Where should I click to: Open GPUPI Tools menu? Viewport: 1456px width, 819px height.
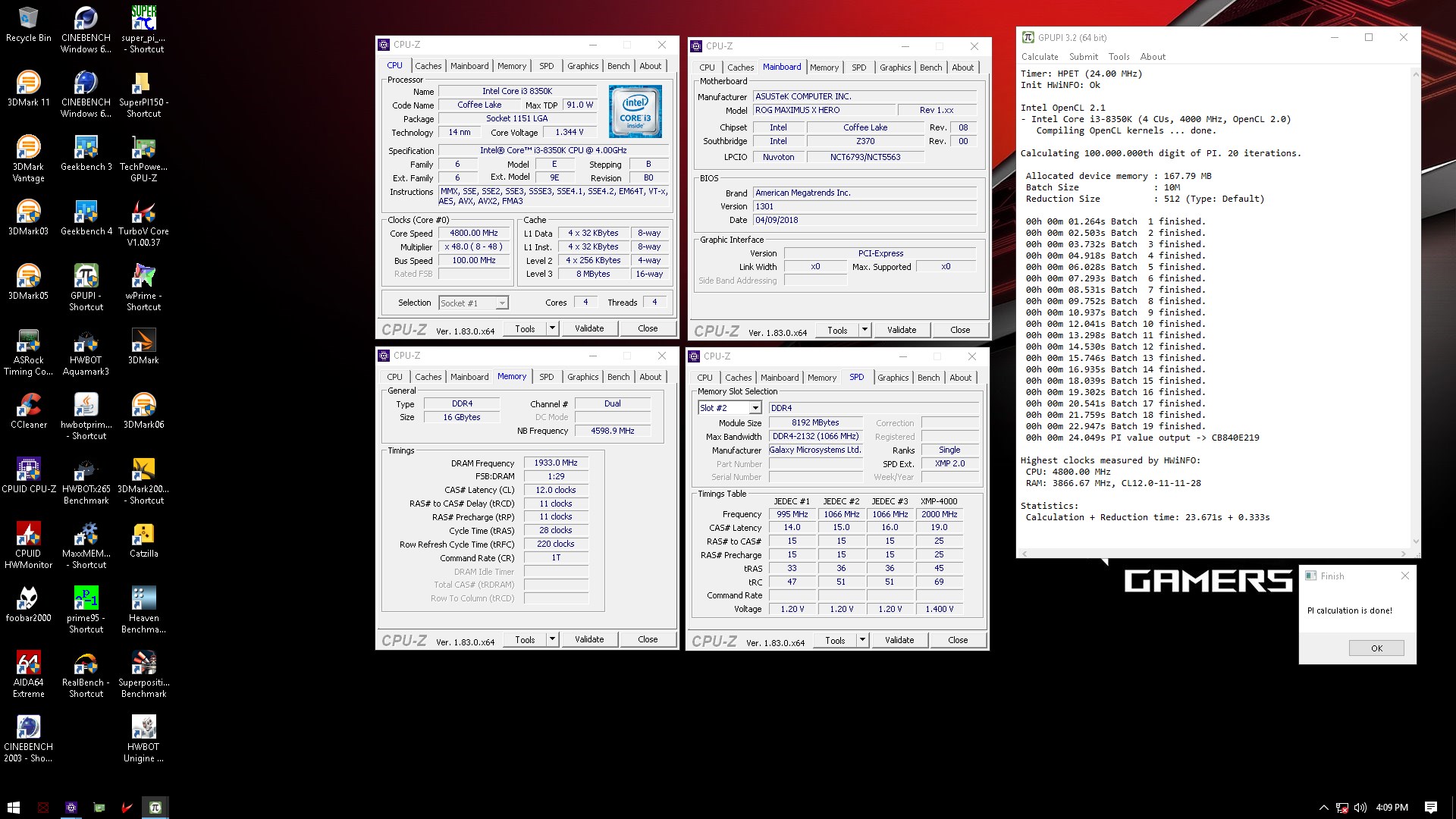[1119, 57]
